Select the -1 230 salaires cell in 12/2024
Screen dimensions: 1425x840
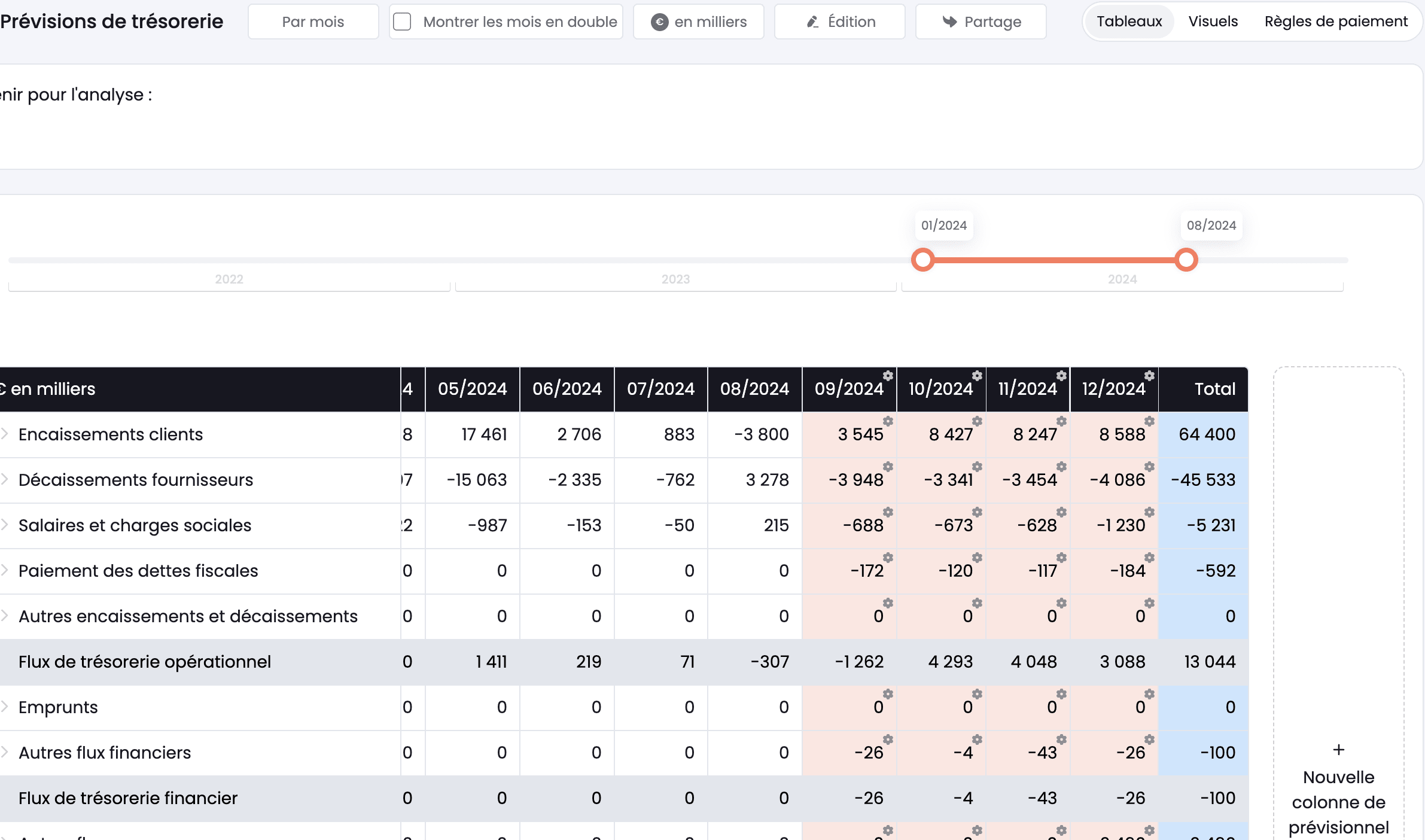(x=1115, y=525)
